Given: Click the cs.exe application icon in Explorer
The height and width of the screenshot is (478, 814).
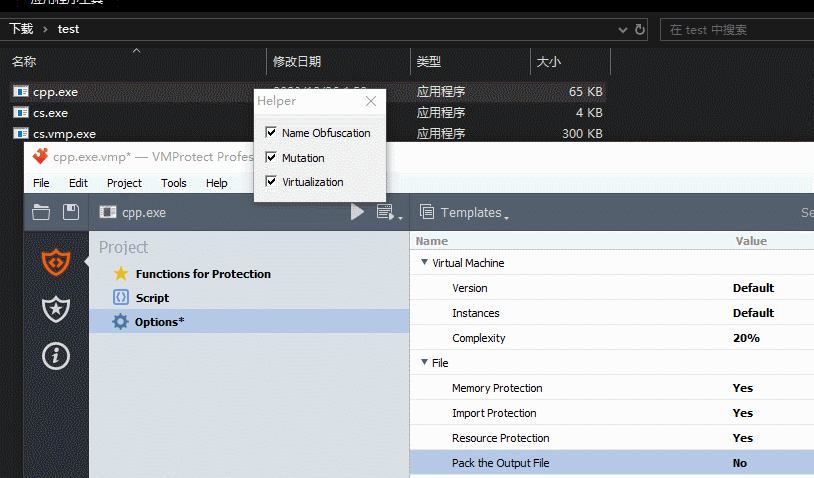Looking at the screenshot, I should [x=21, y=113].
